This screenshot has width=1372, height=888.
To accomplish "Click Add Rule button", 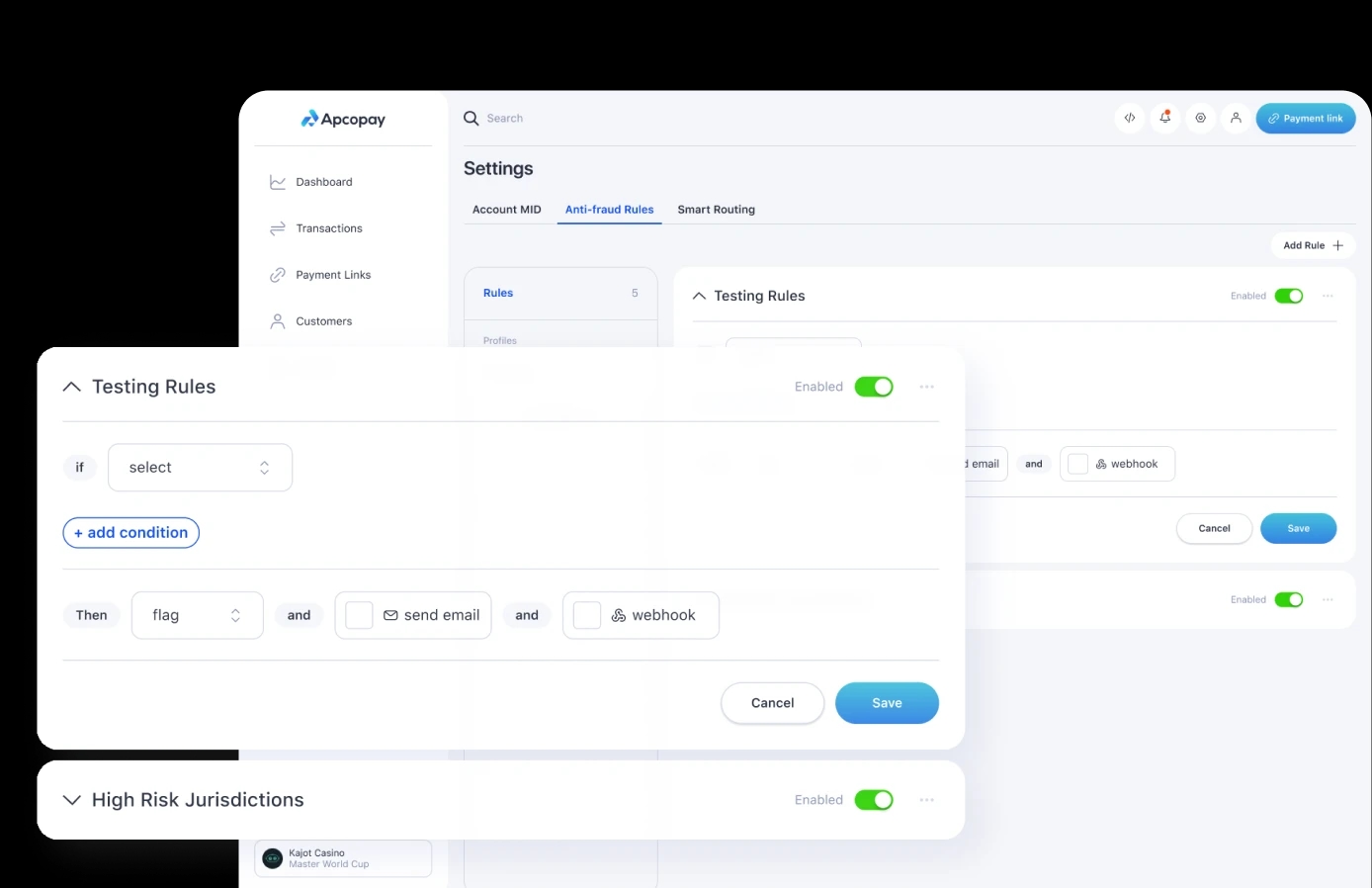I will (x=1313, y=245).
